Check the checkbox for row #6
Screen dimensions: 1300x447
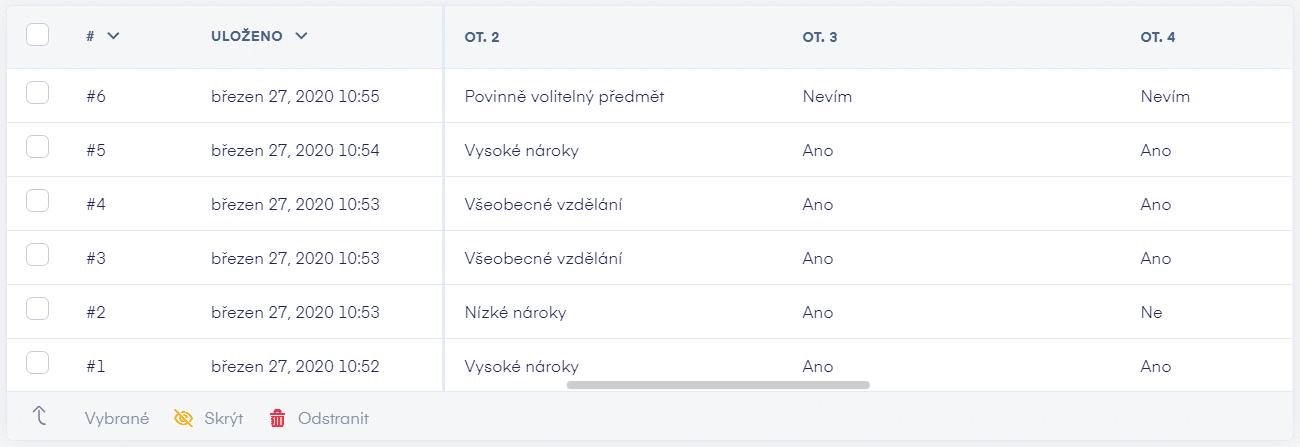[x=37, y=93]
